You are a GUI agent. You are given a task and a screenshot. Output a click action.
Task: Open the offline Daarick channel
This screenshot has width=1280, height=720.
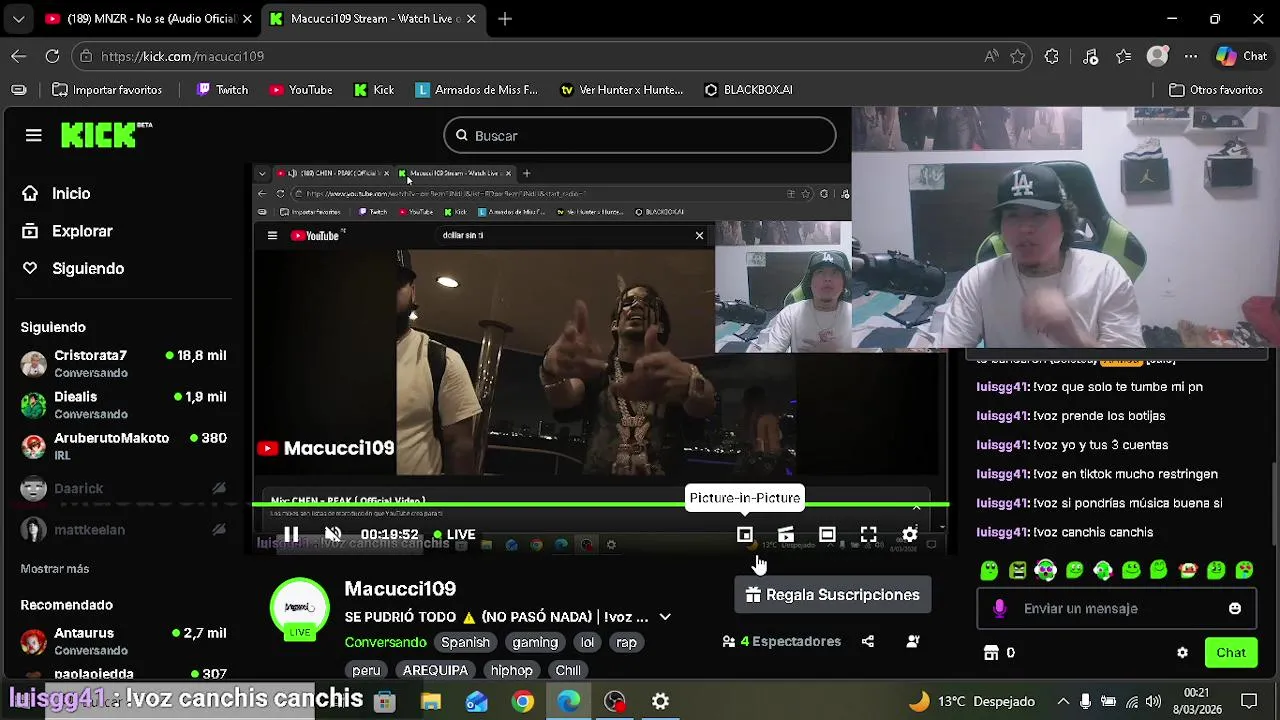coord(124,488)
